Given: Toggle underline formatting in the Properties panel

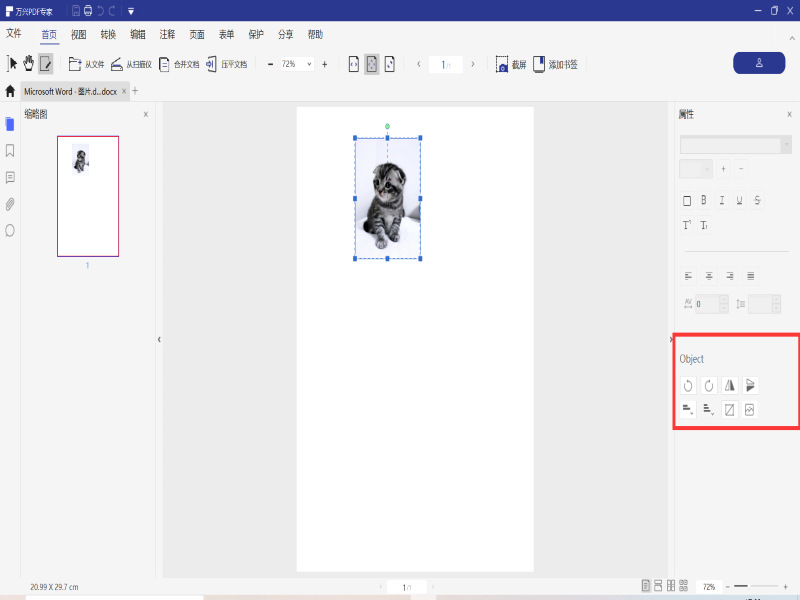Looking at the screenshot, I should [738, 200].
